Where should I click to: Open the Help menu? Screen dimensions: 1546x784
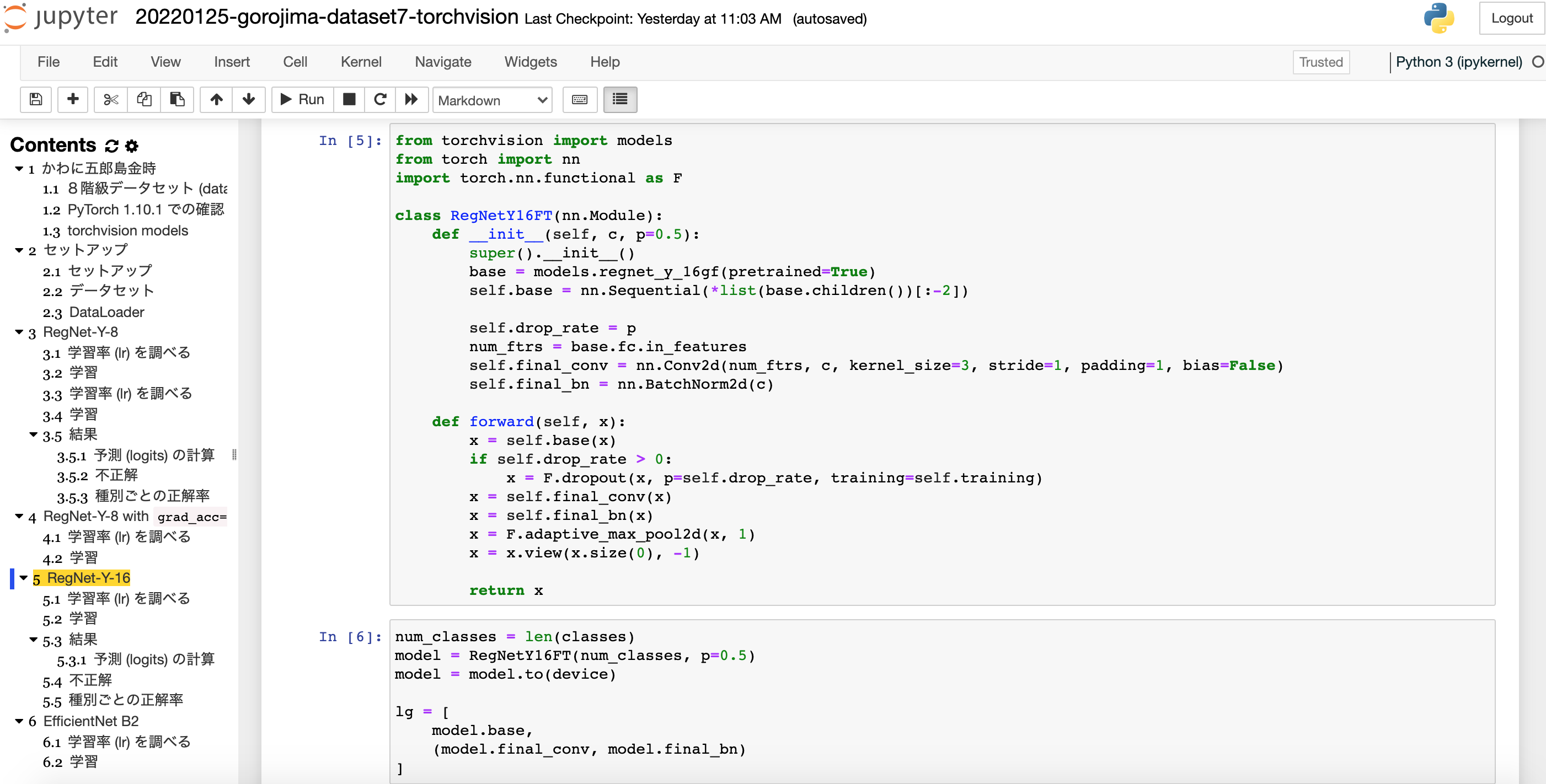pyautogui.click(x=605, y=62)
